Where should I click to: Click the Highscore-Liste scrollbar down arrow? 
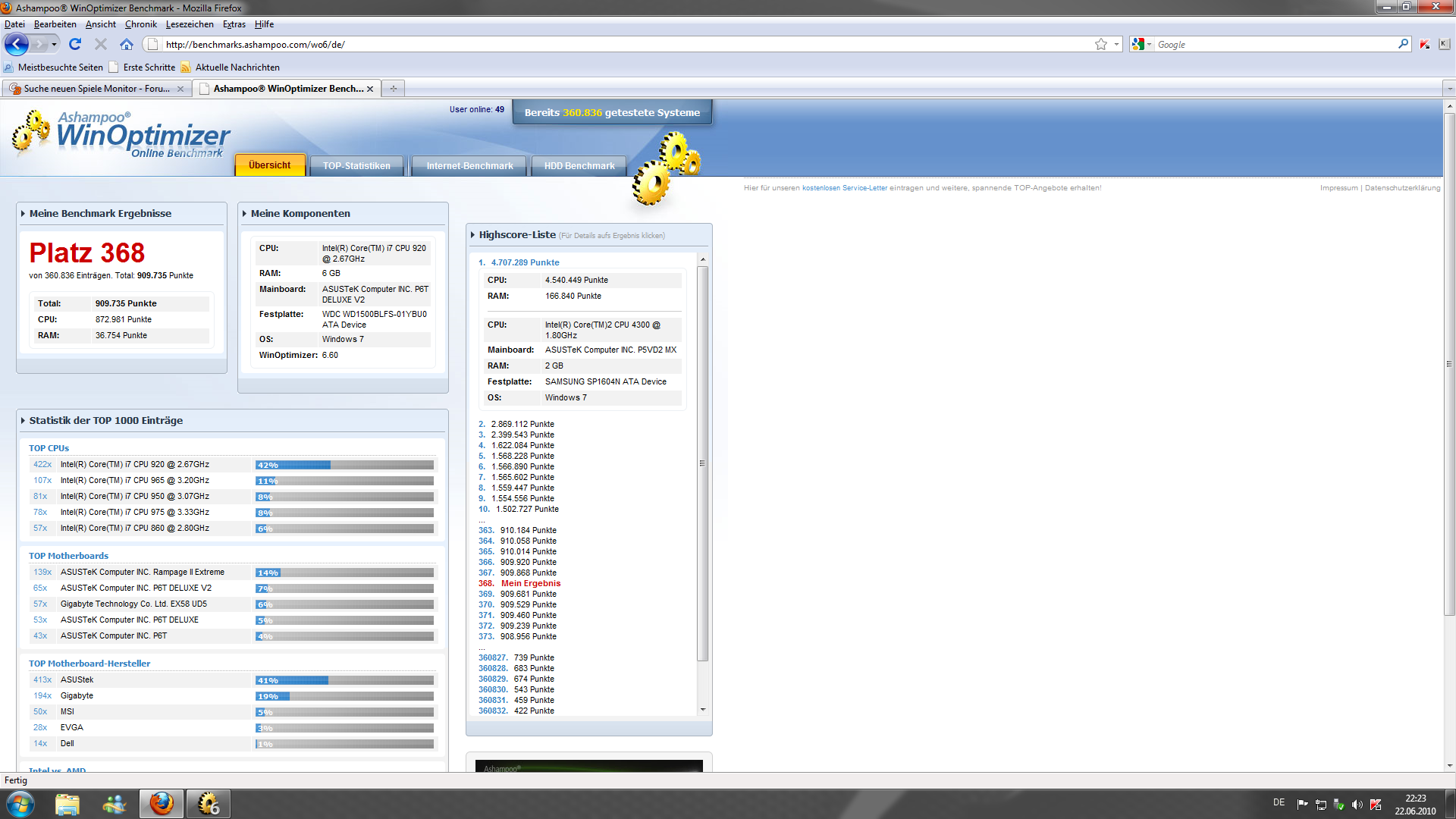coord(703,710)
